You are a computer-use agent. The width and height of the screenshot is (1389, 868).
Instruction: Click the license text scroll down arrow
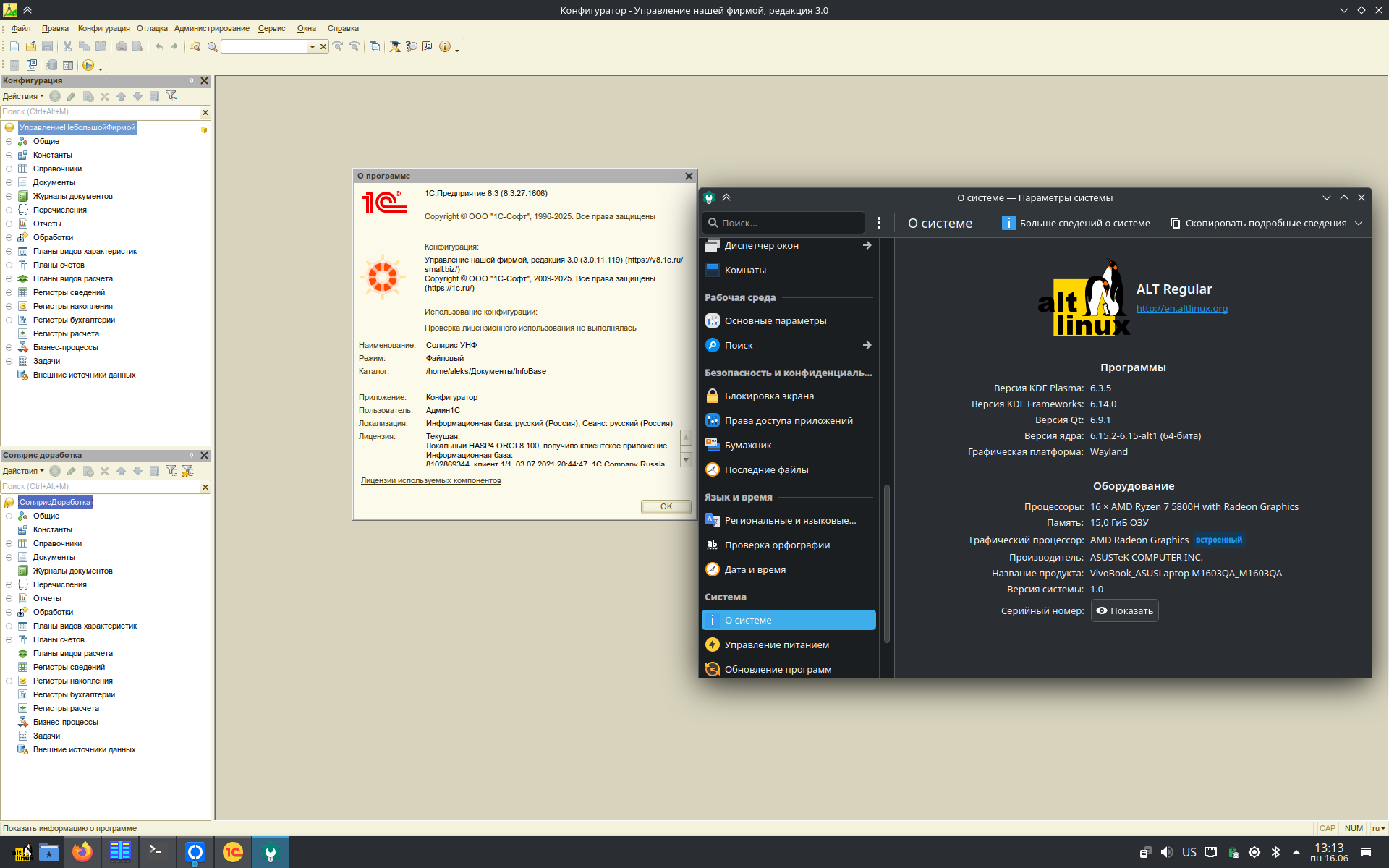coord(686,459)
